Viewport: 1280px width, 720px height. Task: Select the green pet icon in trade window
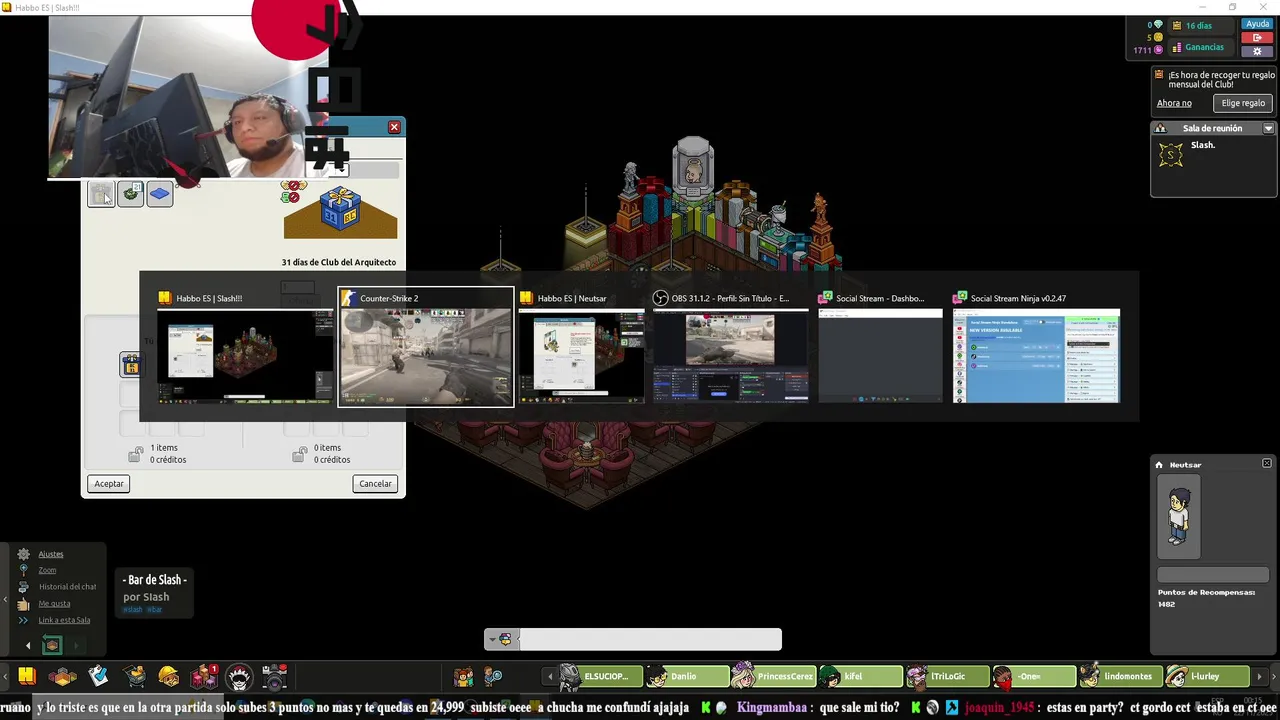131,194
